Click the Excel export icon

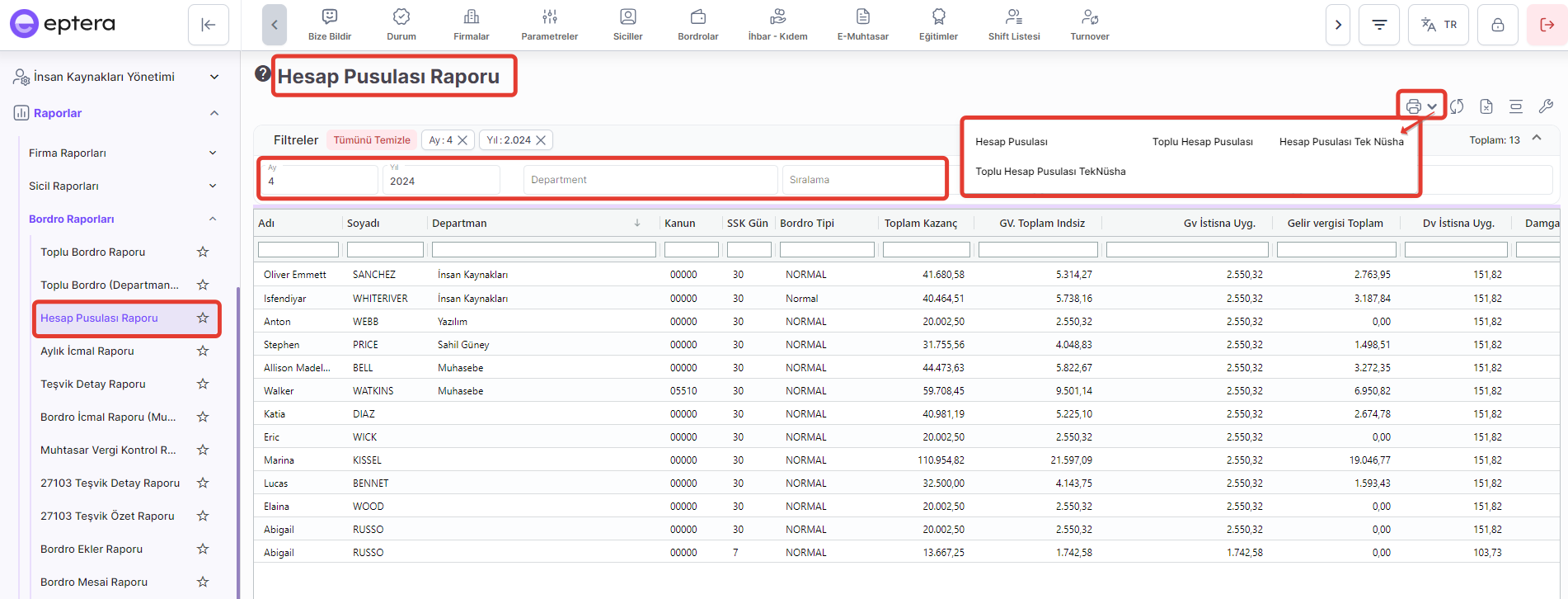1486,106
